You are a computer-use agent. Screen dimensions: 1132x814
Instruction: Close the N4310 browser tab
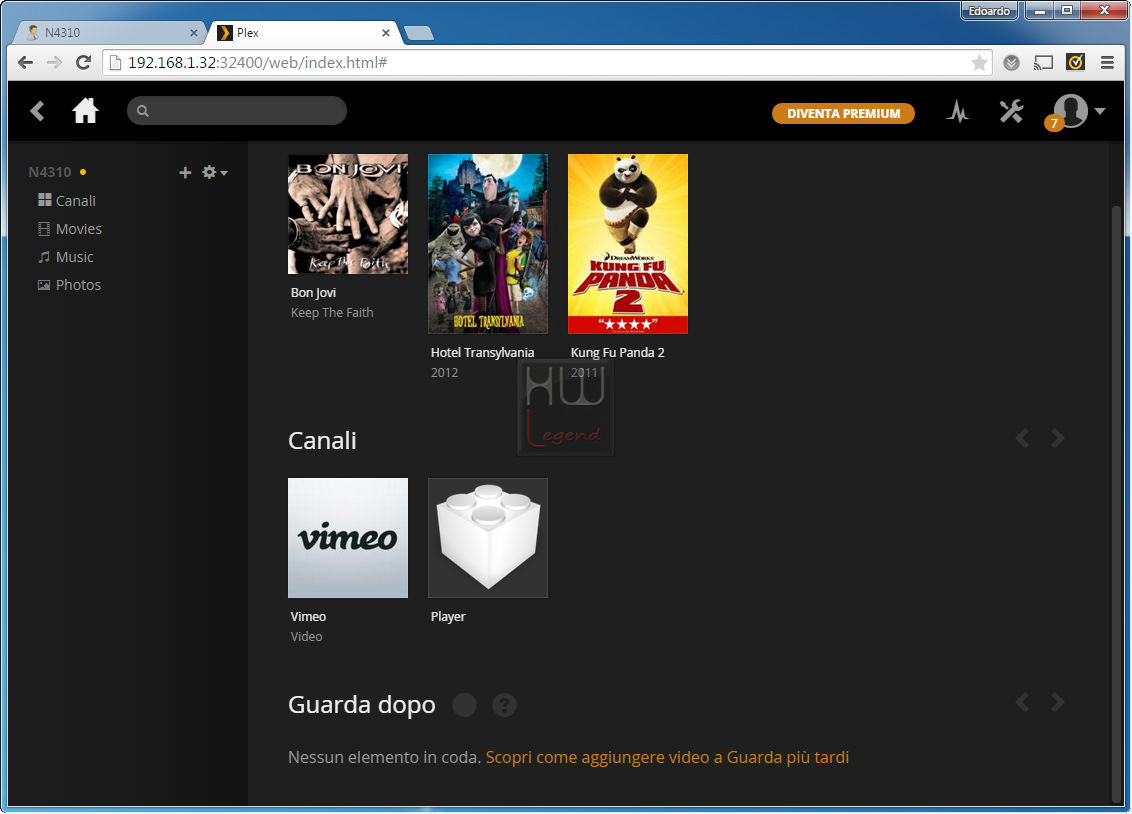click(193, 32)
